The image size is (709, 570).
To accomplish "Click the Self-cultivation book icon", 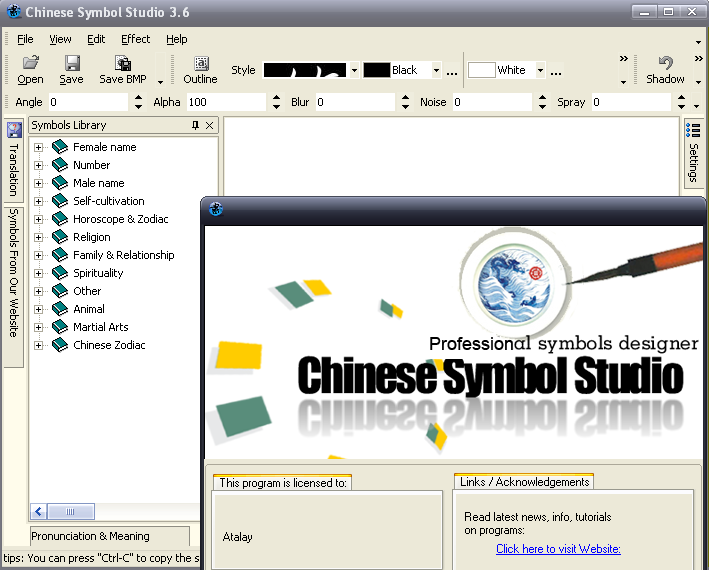I will coord(60,201).
